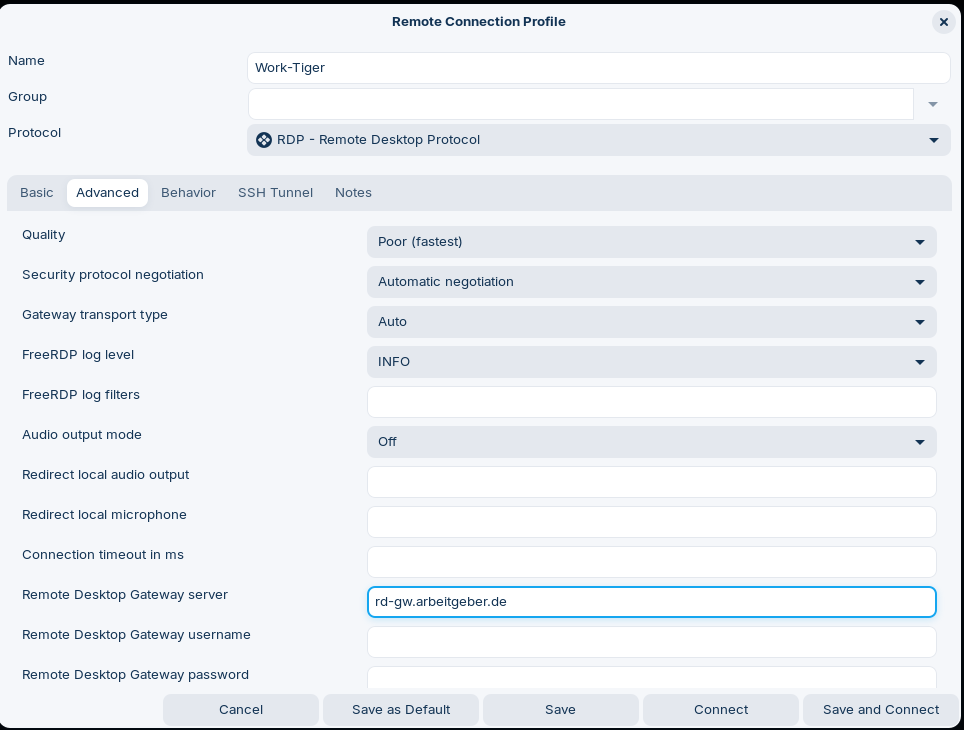Focus the FreeRDP log filters field

point(651,402)
